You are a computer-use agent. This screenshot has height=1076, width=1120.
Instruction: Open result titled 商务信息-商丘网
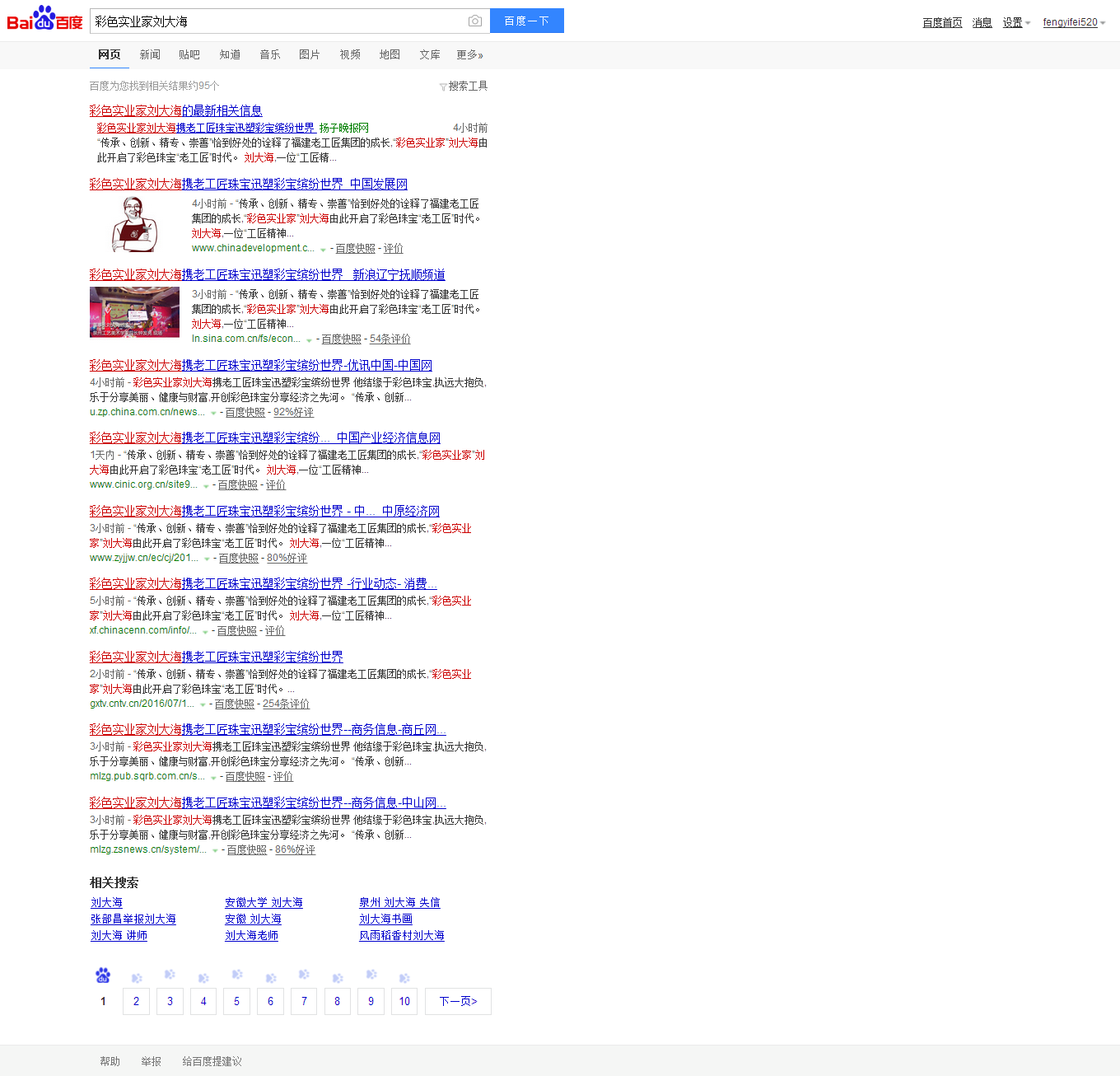(x=268, y=729)
